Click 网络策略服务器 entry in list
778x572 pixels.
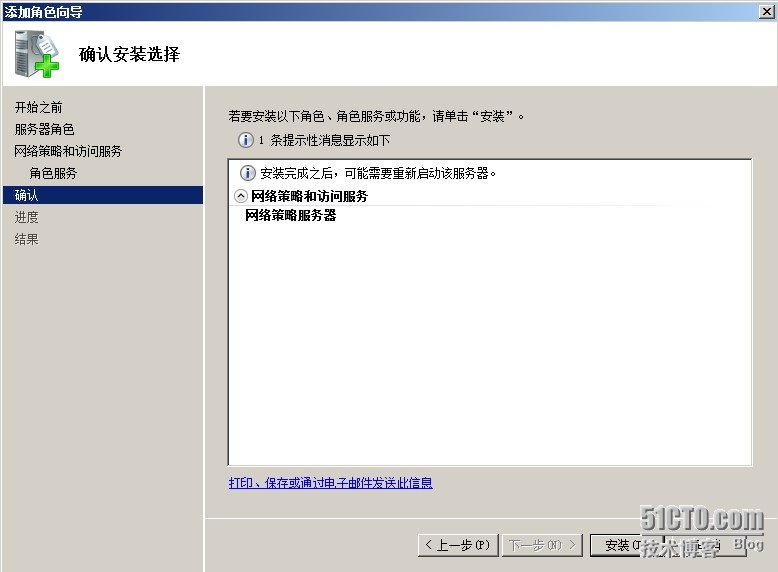point(291,215)
